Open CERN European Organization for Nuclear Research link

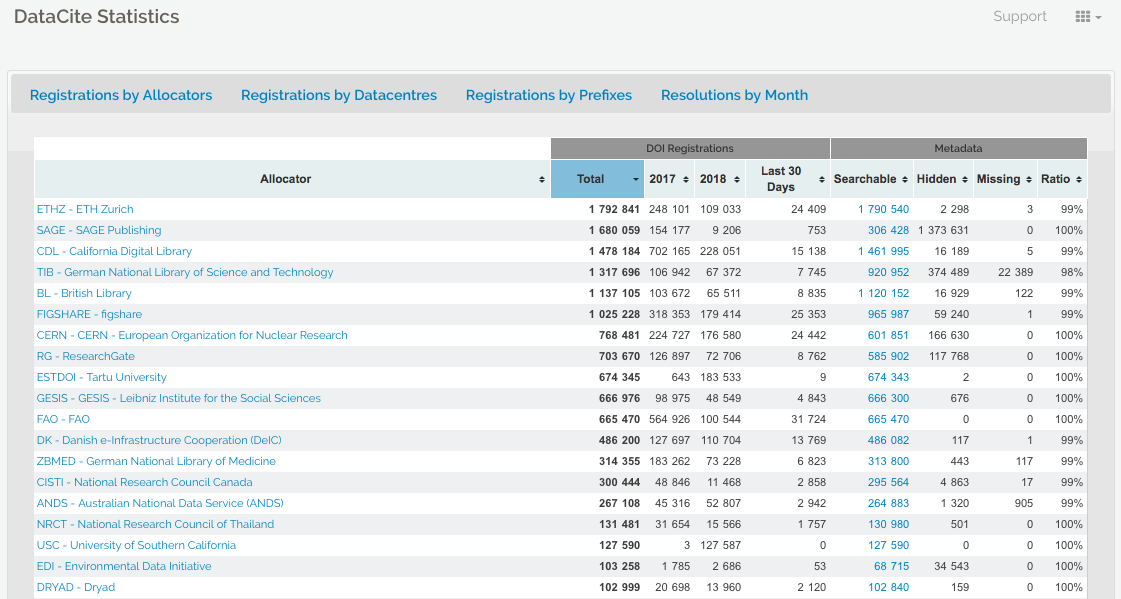pos(192,335)
